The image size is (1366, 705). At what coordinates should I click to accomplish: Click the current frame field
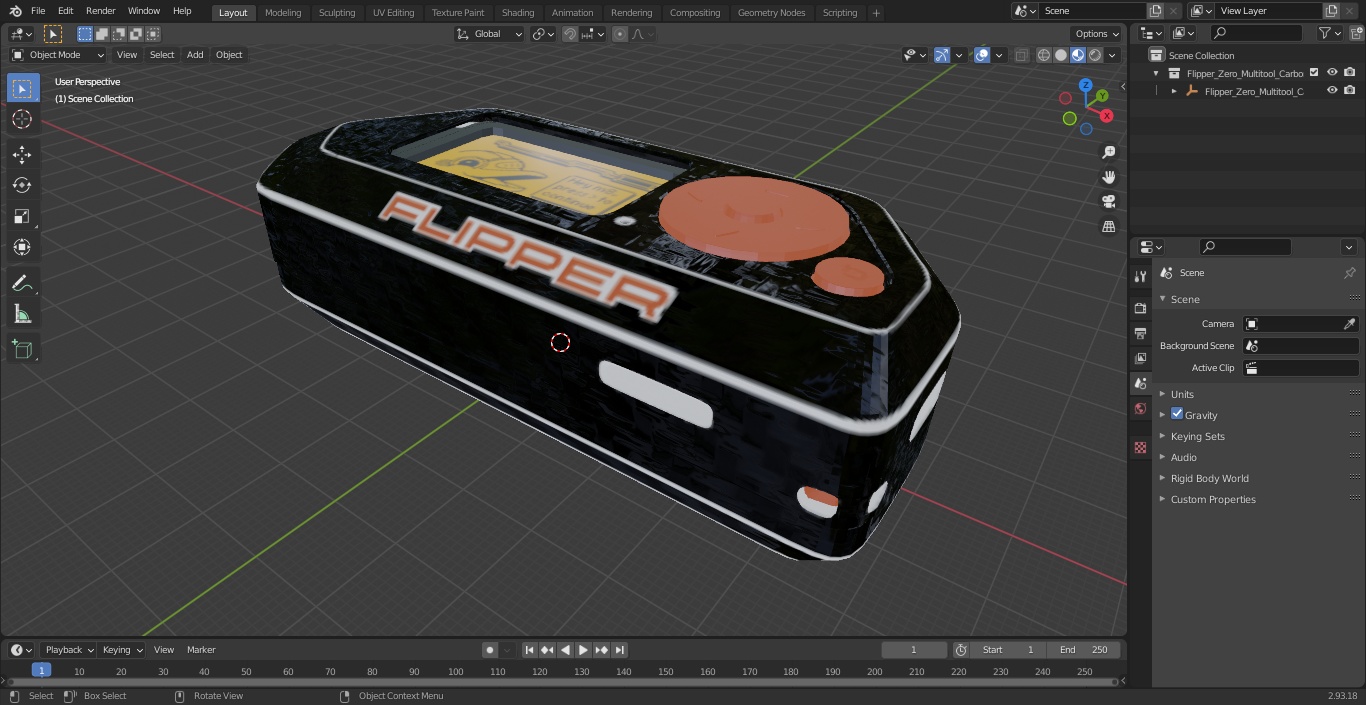pyautogui.click(x=914, y=650)
